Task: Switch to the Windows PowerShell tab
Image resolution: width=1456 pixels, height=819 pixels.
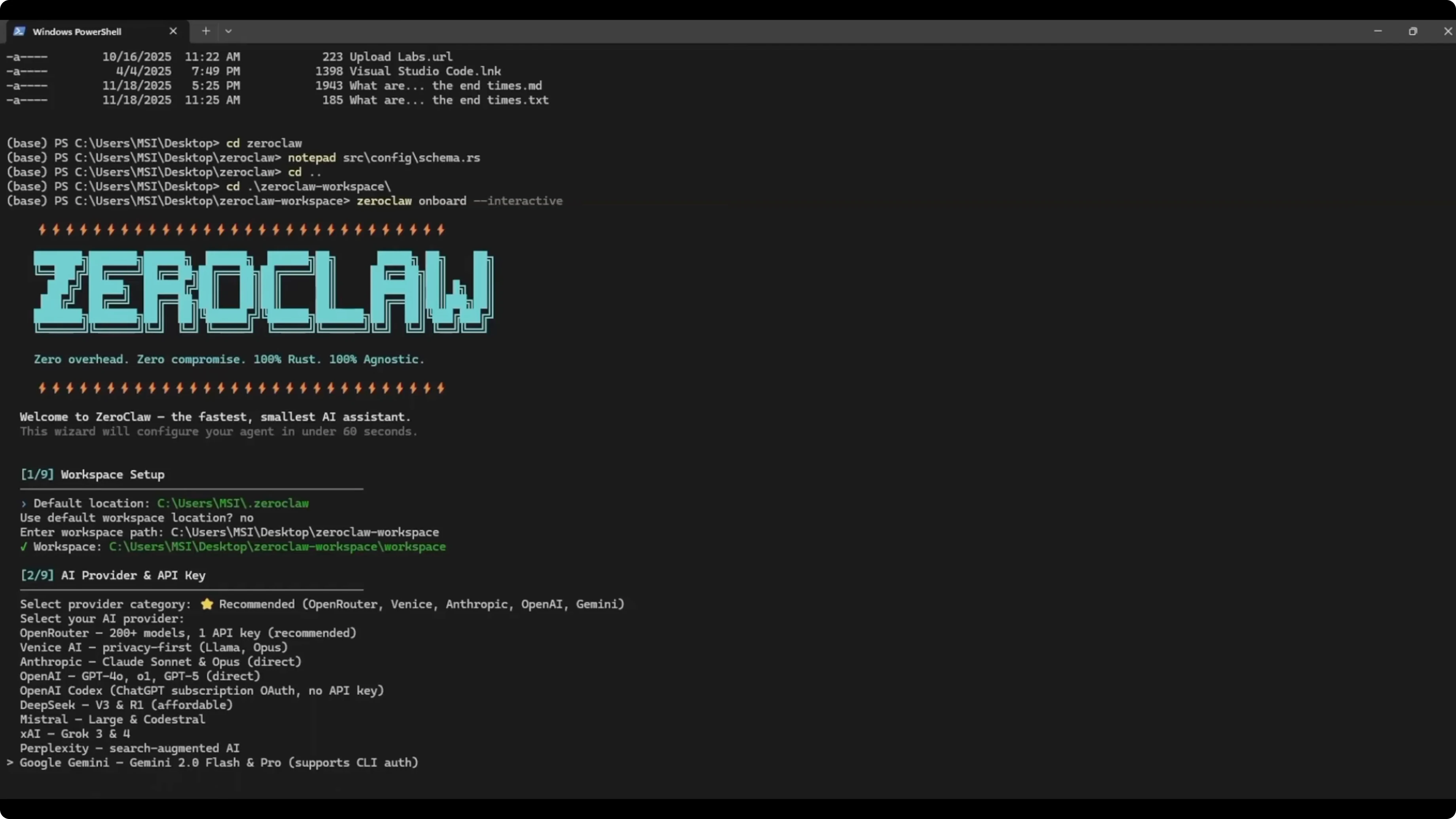Action: coord(77,32)
